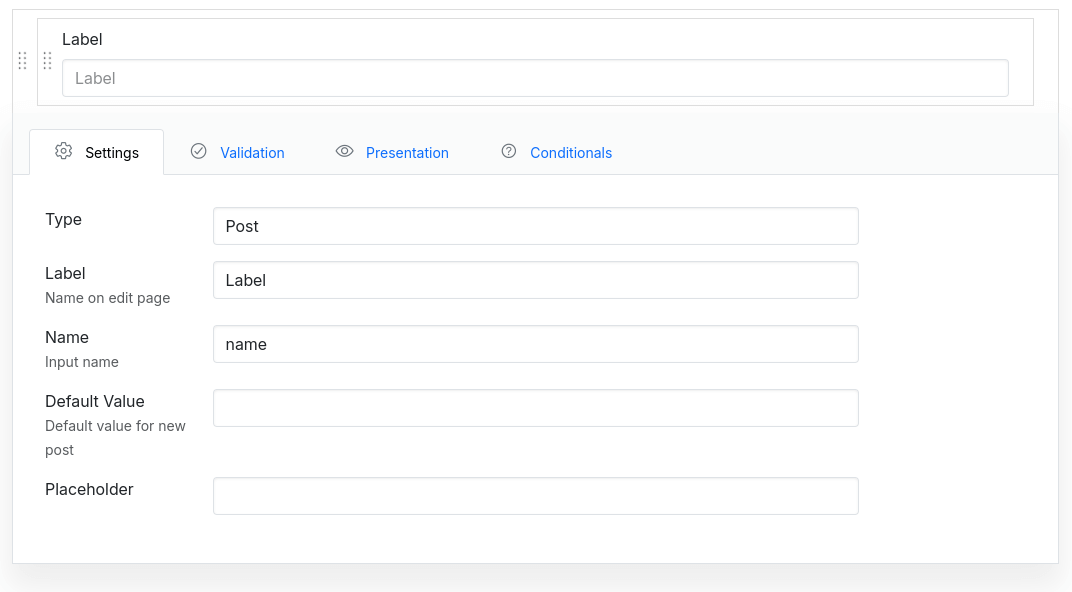The width and height of the screenshot is (1072, 592).
Task: Focus the Label settings field containing 'Label'
Action: [535, 280]
